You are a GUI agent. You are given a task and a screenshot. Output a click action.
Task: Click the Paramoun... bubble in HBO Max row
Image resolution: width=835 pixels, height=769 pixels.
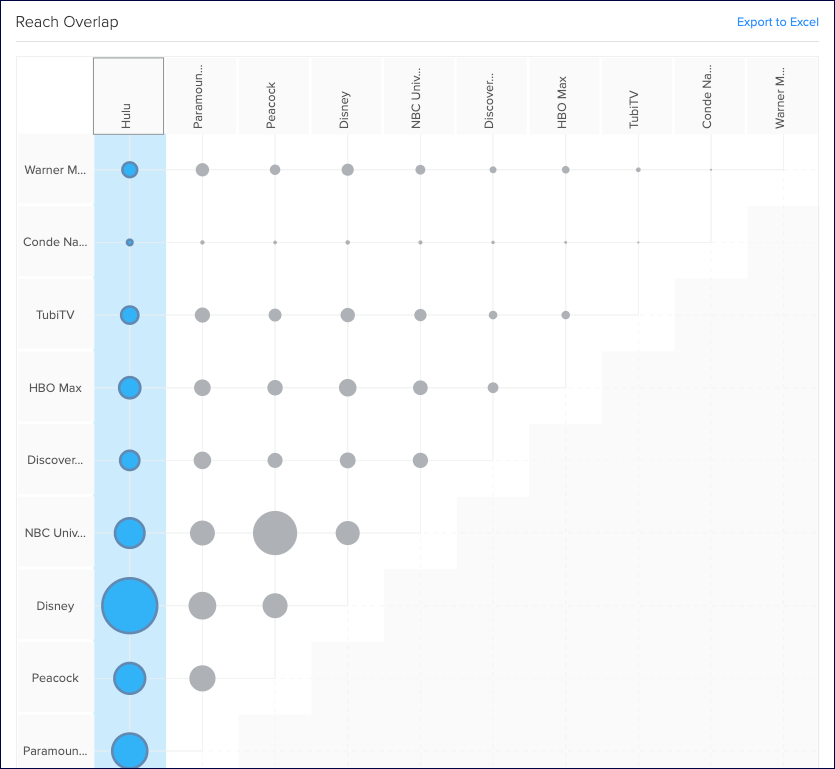coord(202,388)
